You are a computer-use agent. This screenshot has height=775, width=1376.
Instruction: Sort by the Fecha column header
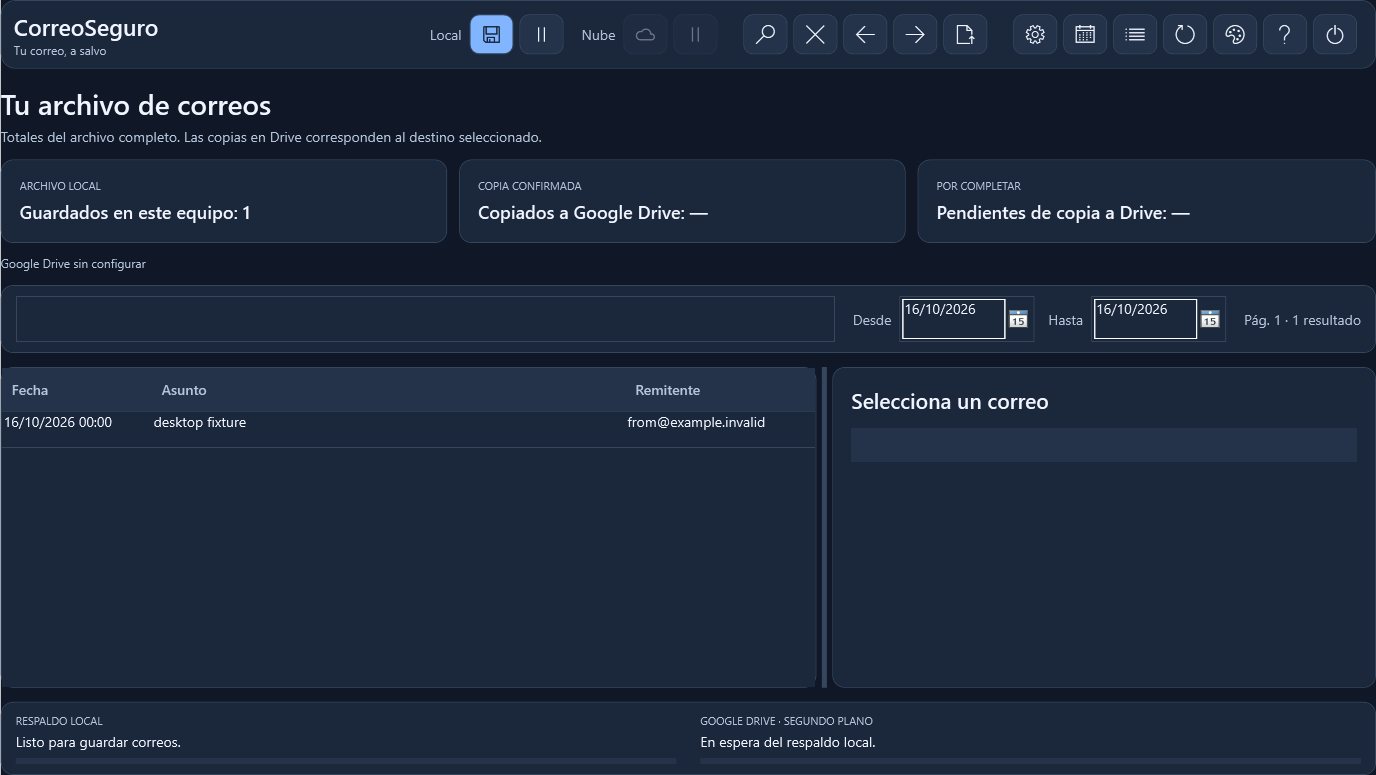point(30,390)
